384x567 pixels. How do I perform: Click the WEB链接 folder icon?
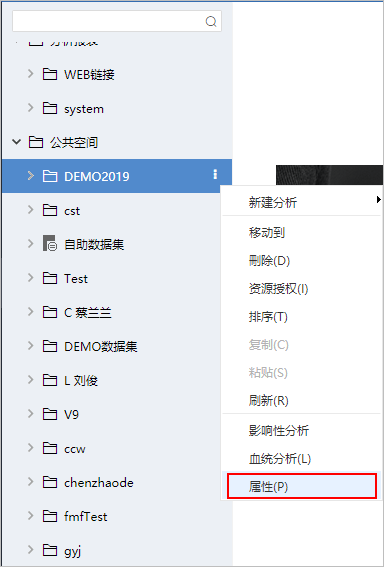50,74
